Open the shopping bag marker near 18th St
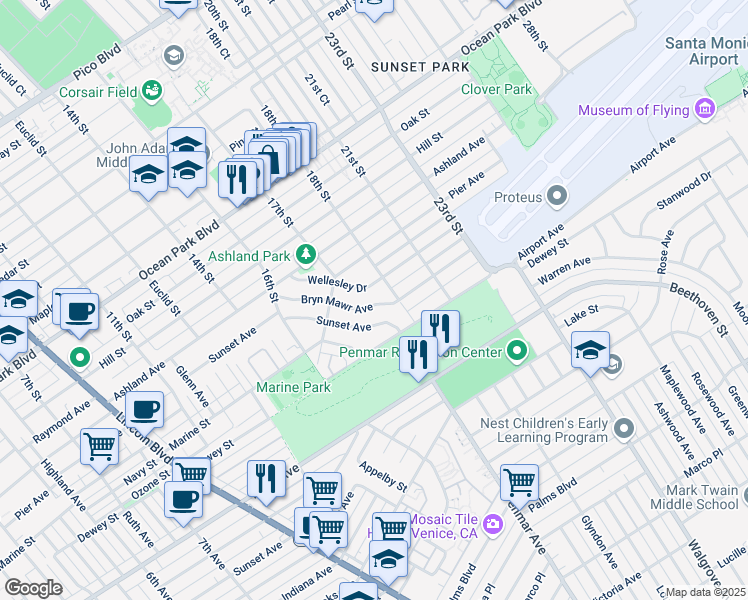 pyautogui.click(x=268, y=157)
